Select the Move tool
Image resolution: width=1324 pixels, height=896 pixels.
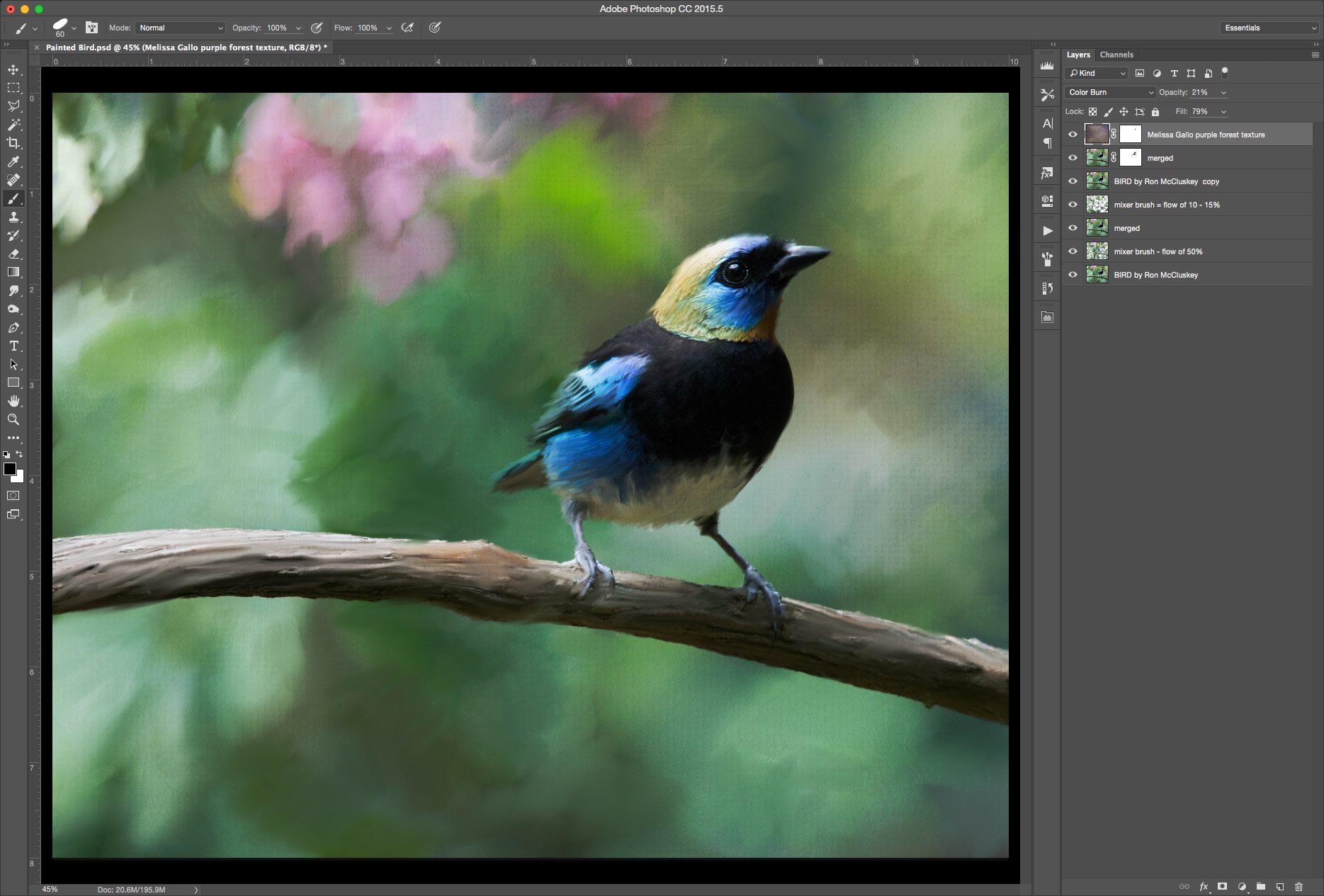(13, 69)
